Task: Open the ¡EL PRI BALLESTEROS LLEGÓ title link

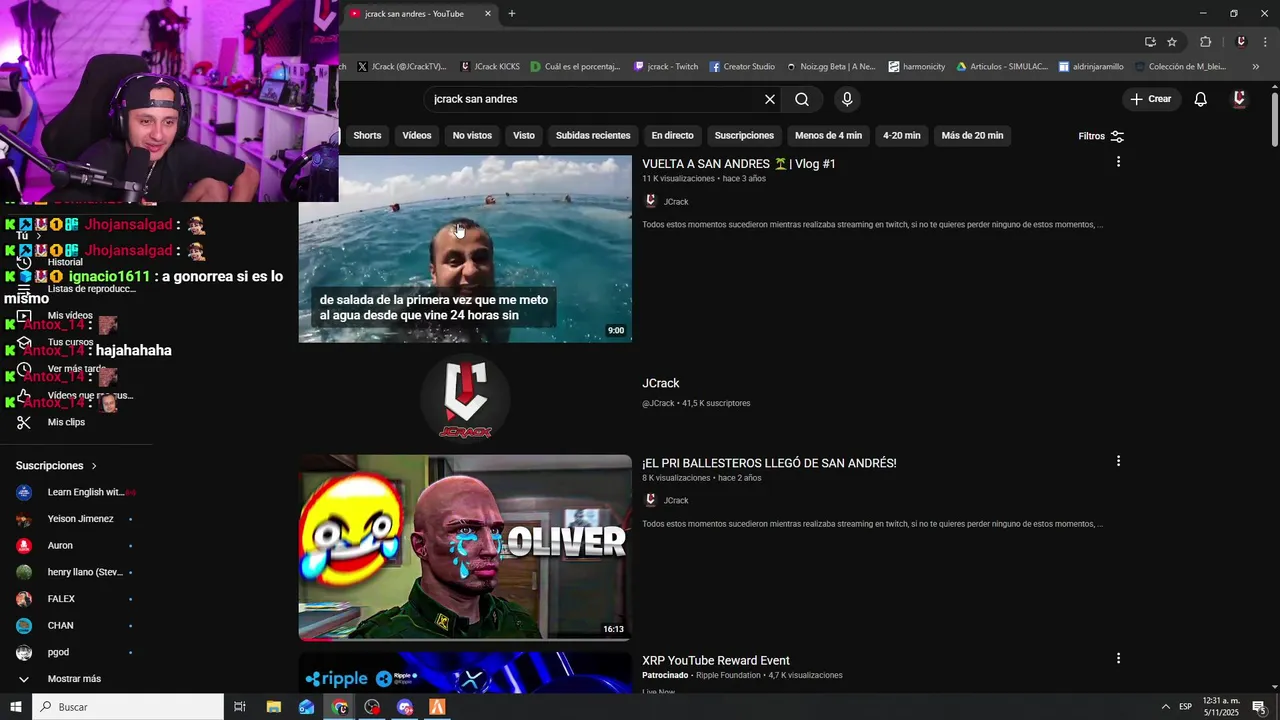Action: coord(769,463)
